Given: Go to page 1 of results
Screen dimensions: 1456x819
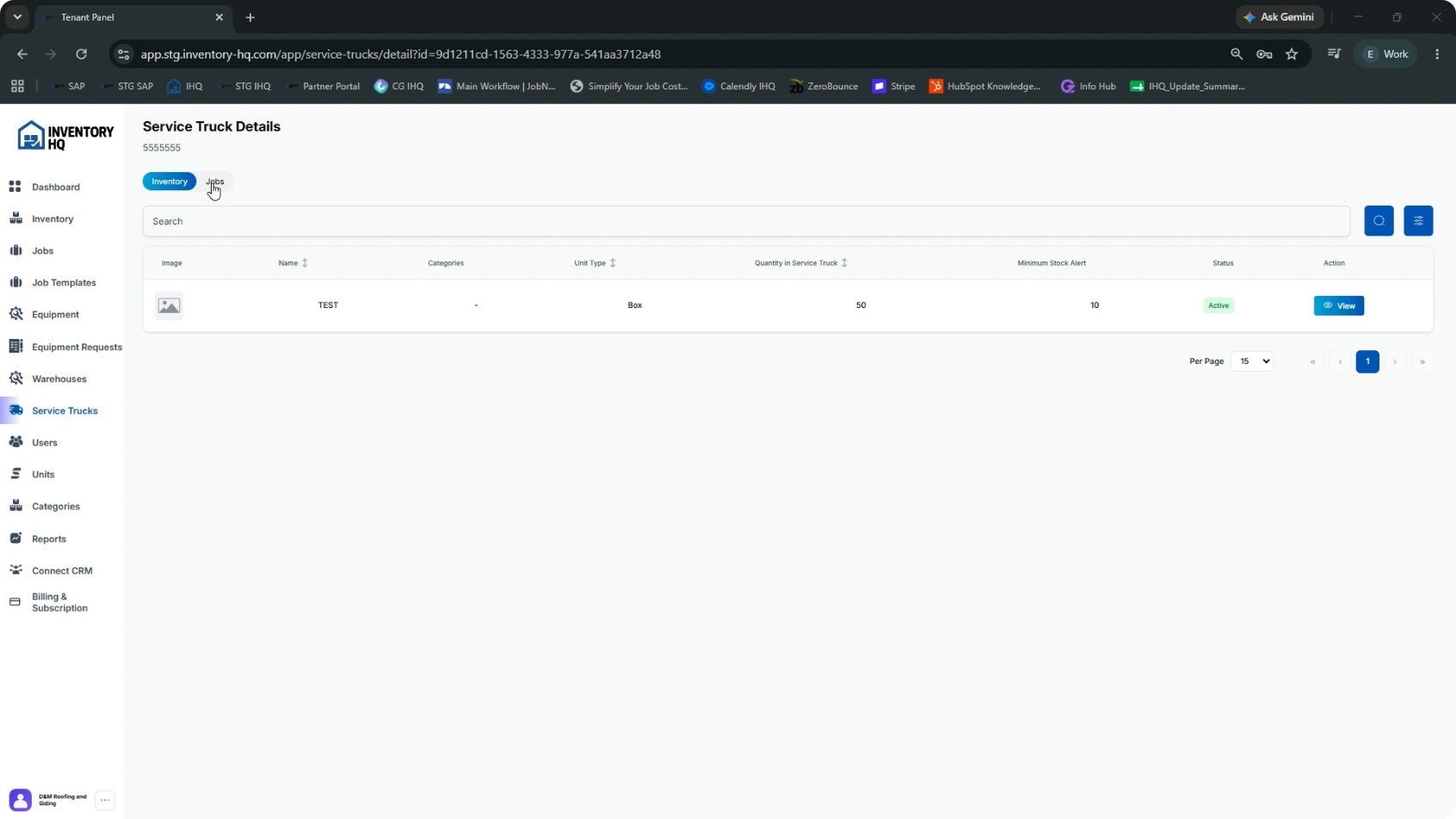Looking at the screenshot, I should [x=1367, y=361].
